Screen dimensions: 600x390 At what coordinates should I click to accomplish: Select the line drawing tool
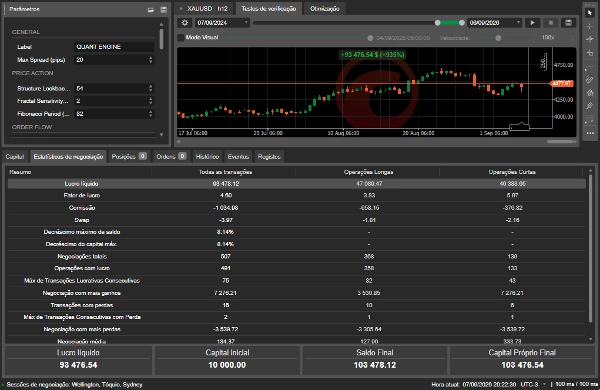pyautogui.click(x=590, y=68)
